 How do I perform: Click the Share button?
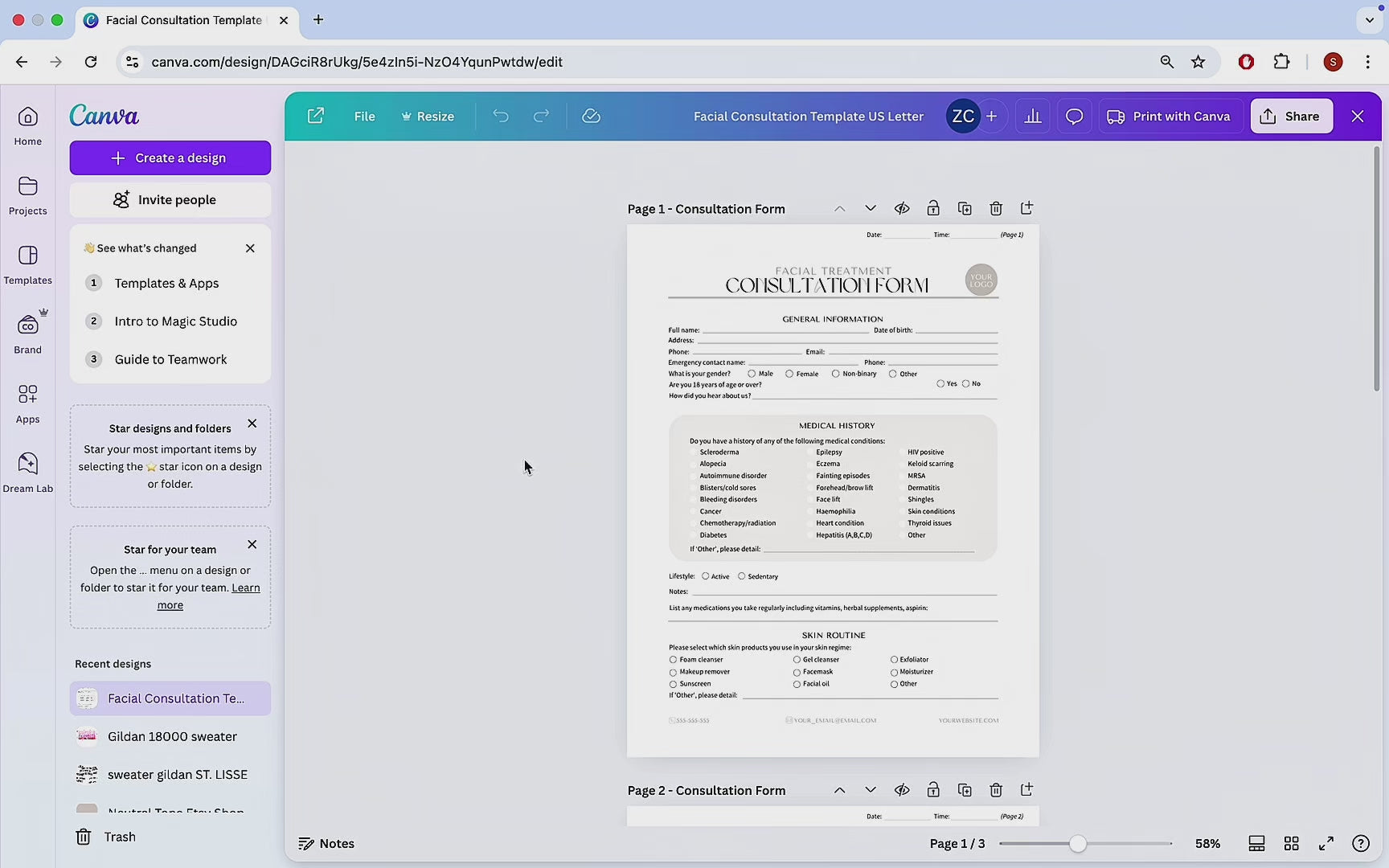tap(1291, 117)
